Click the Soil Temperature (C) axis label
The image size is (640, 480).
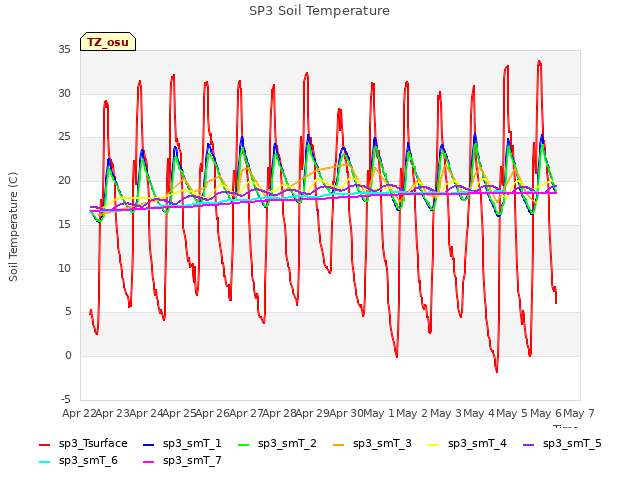(x=13, y=227)
